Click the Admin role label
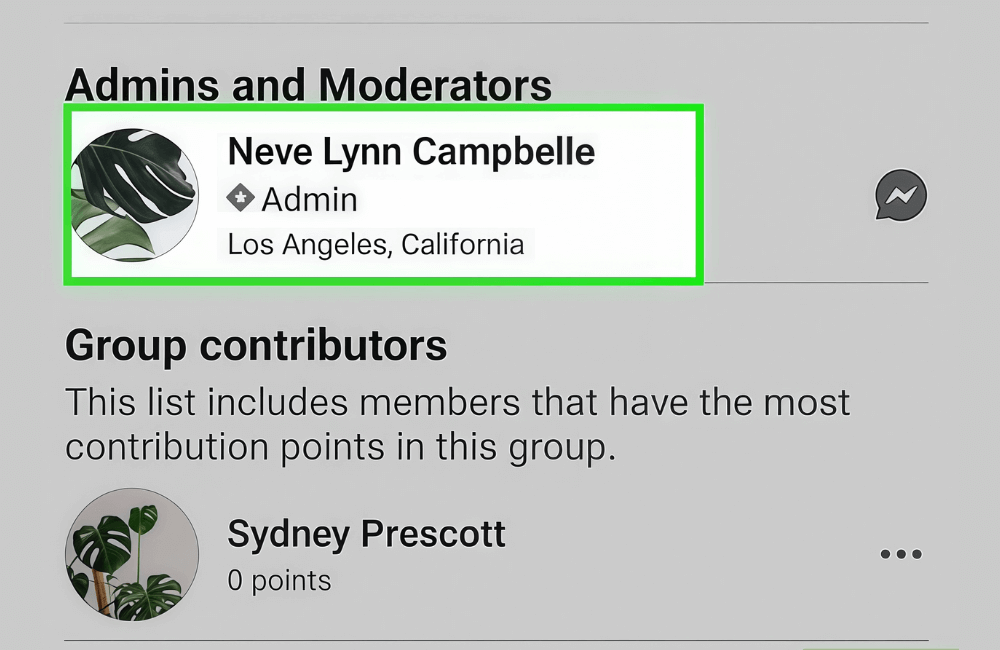Screen dimensions: 1000x650 tap(309, 199)
